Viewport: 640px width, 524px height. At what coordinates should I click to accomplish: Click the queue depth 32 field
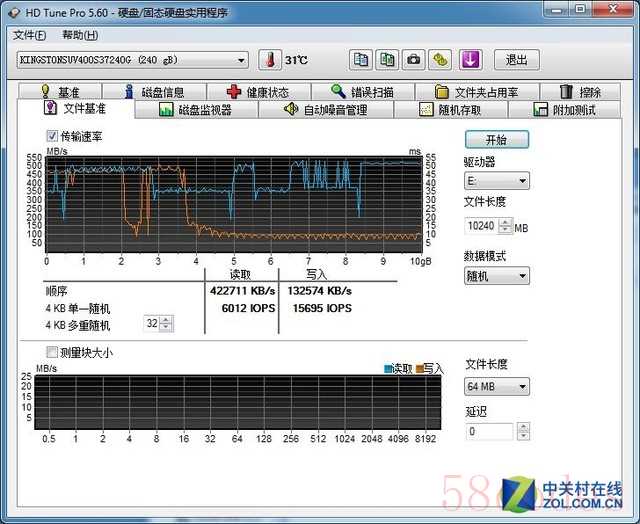(x=152, y=324)
